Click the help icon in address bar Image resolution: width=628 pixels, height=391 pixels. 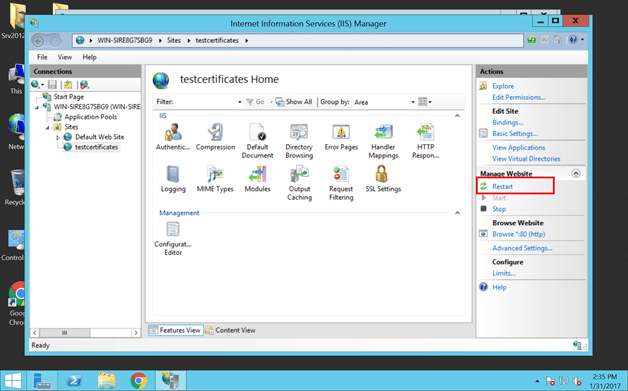coord(573,40)
